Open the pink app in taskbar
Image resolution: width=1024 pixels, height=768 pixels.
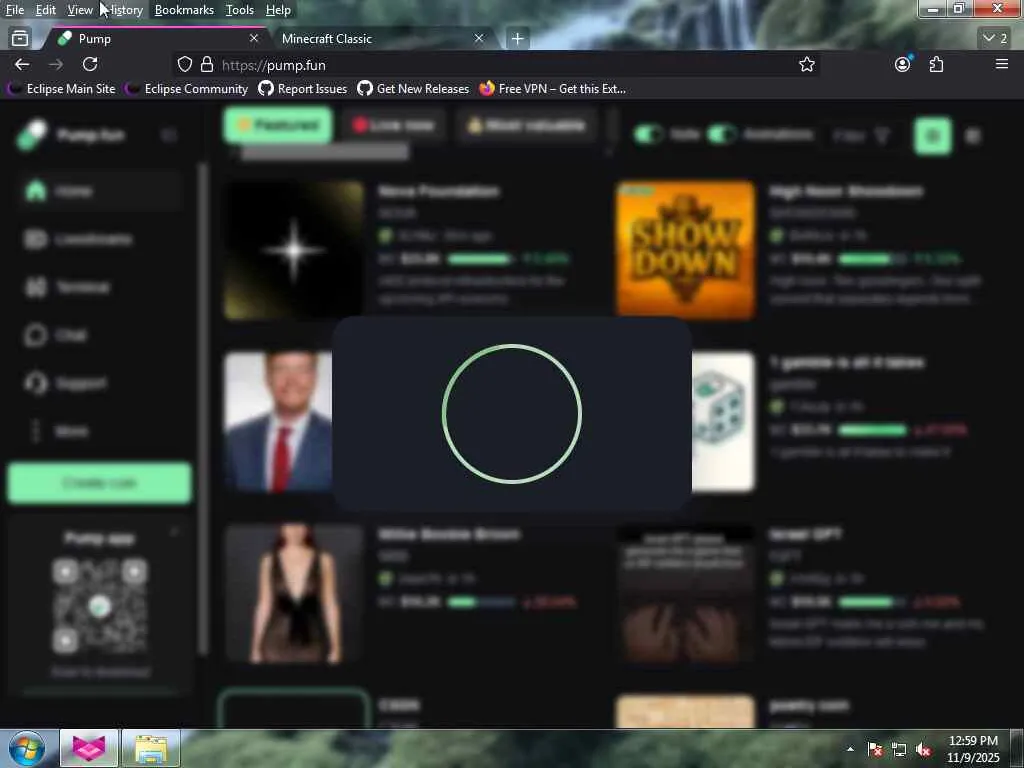[89, 748]
